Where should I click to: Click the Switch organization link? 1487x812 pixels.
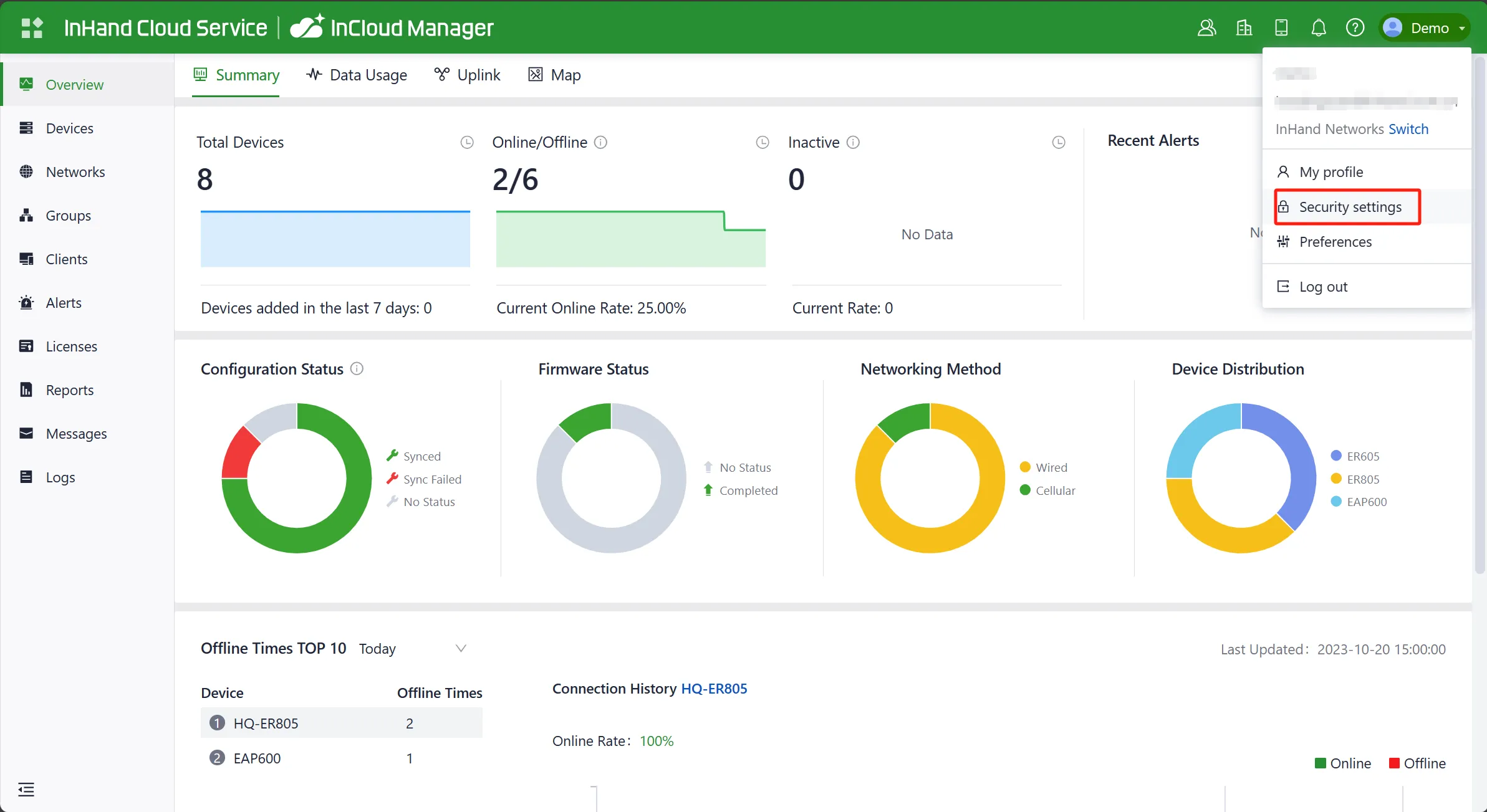1408,128
